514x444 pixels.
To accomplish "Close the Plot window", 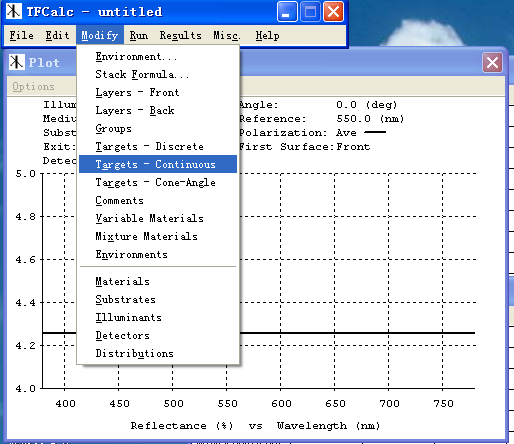I will pos(492,62).
